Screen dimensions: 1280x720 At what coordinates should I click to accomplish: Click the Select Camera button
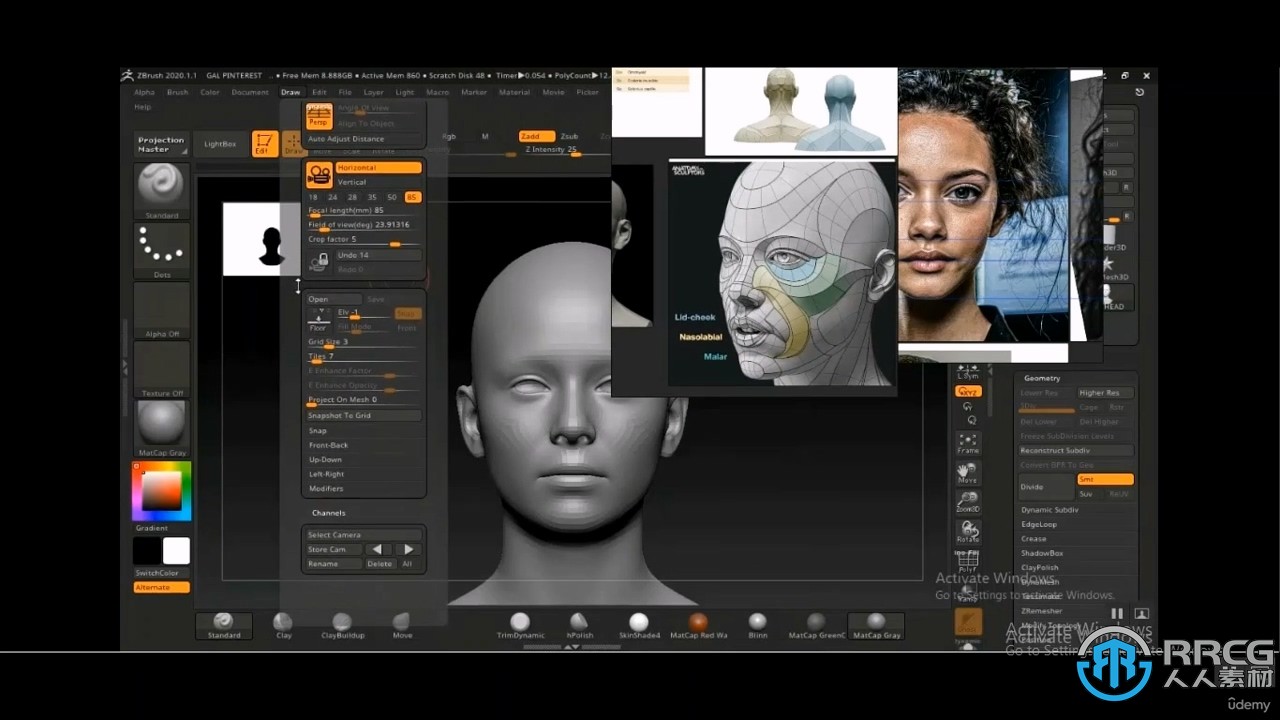[364, 535]
